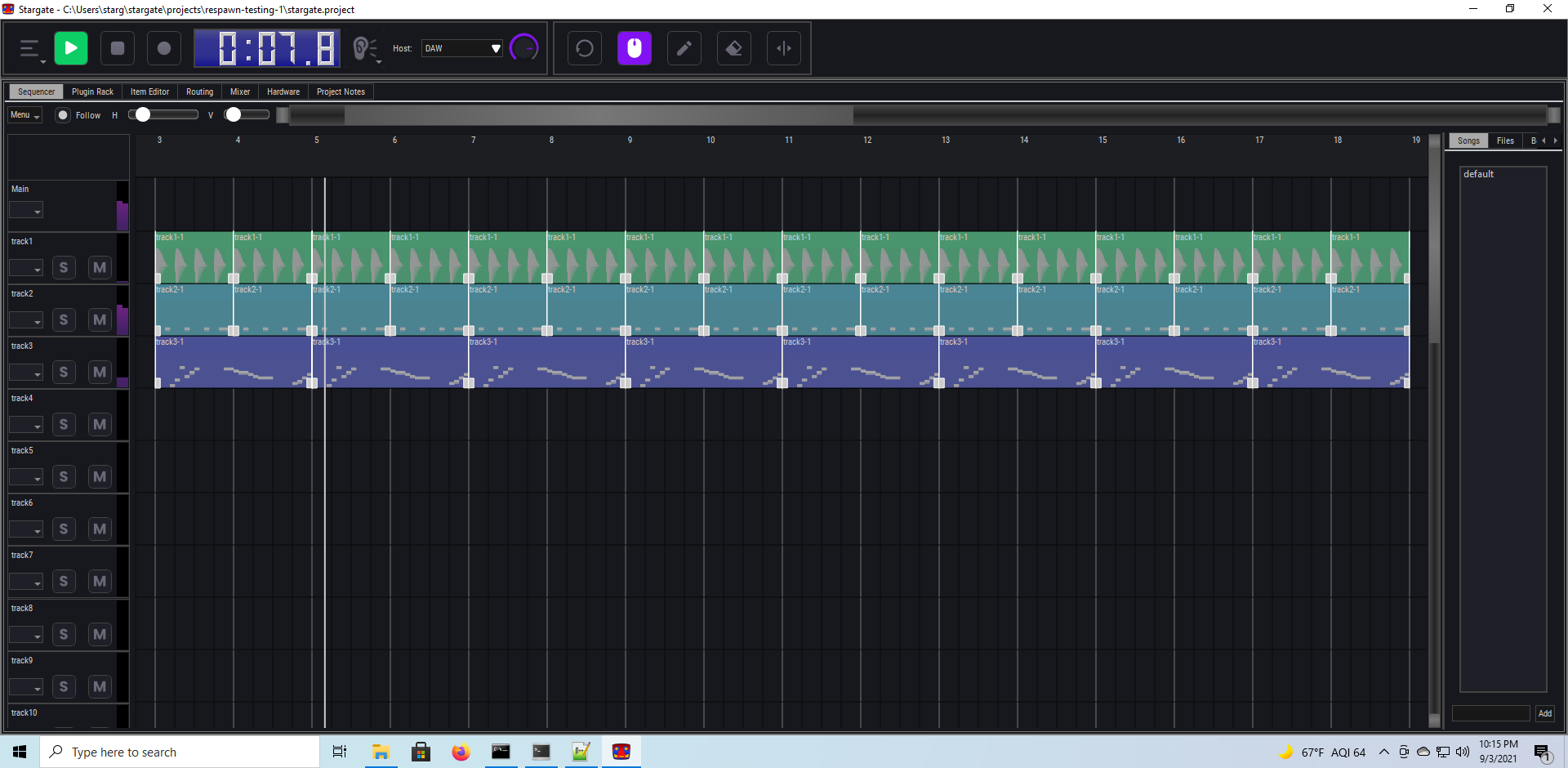Solo track4
This screenshot has width=1568, height=768.
[64, 424]
